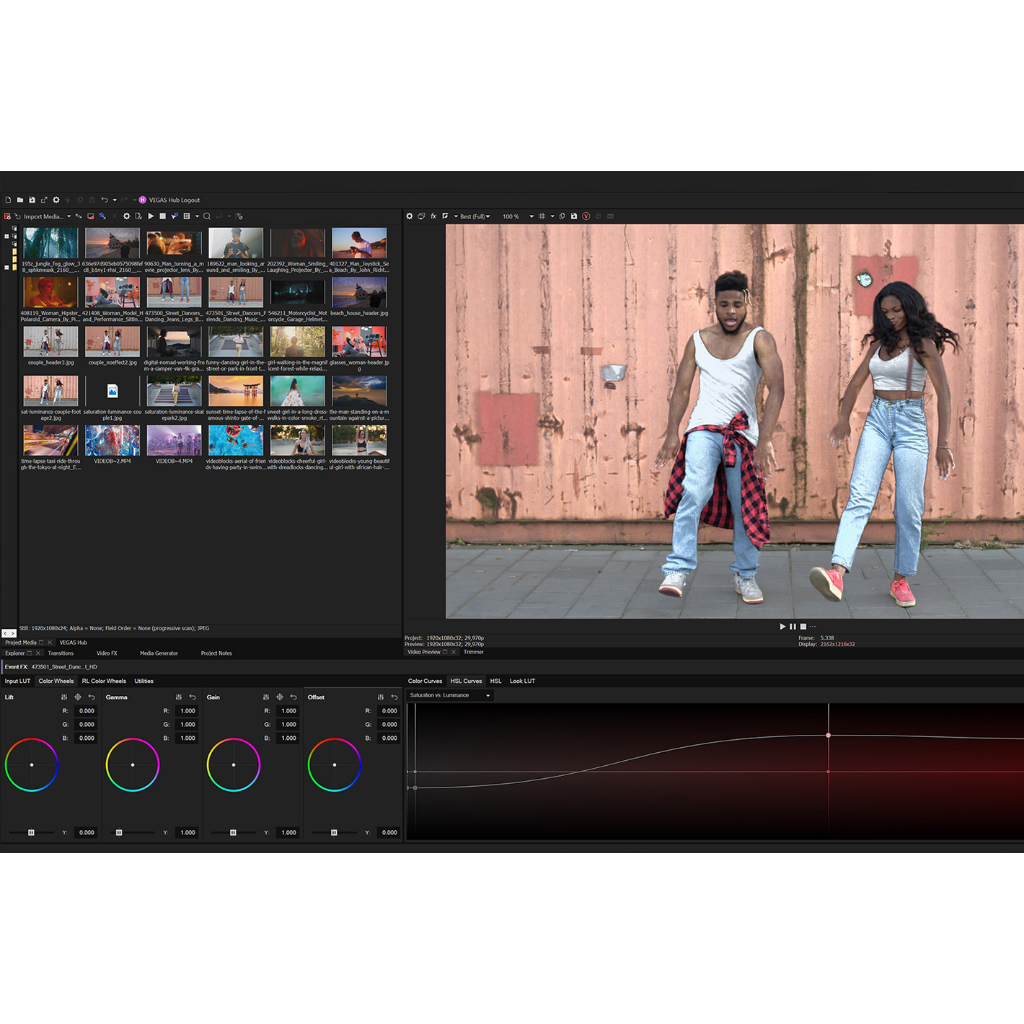
Task: Switch to the Color Curves tab
Action: click(425, 681)
